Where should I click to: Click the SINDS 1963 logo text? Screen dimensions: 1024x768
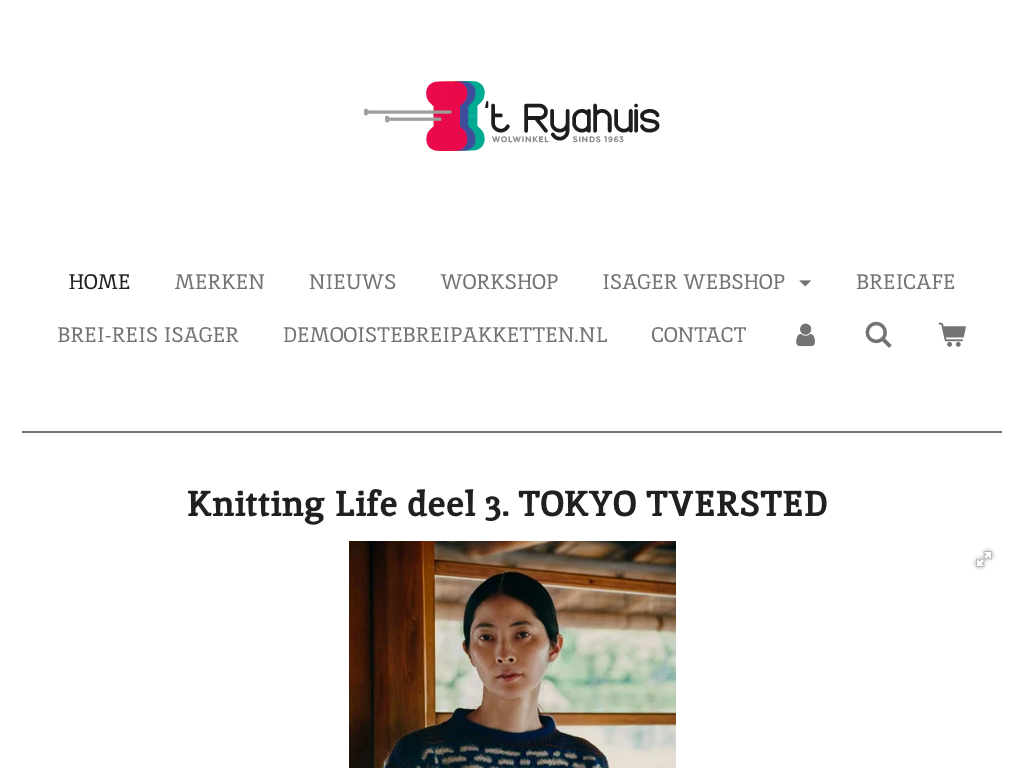click(598, 139)
